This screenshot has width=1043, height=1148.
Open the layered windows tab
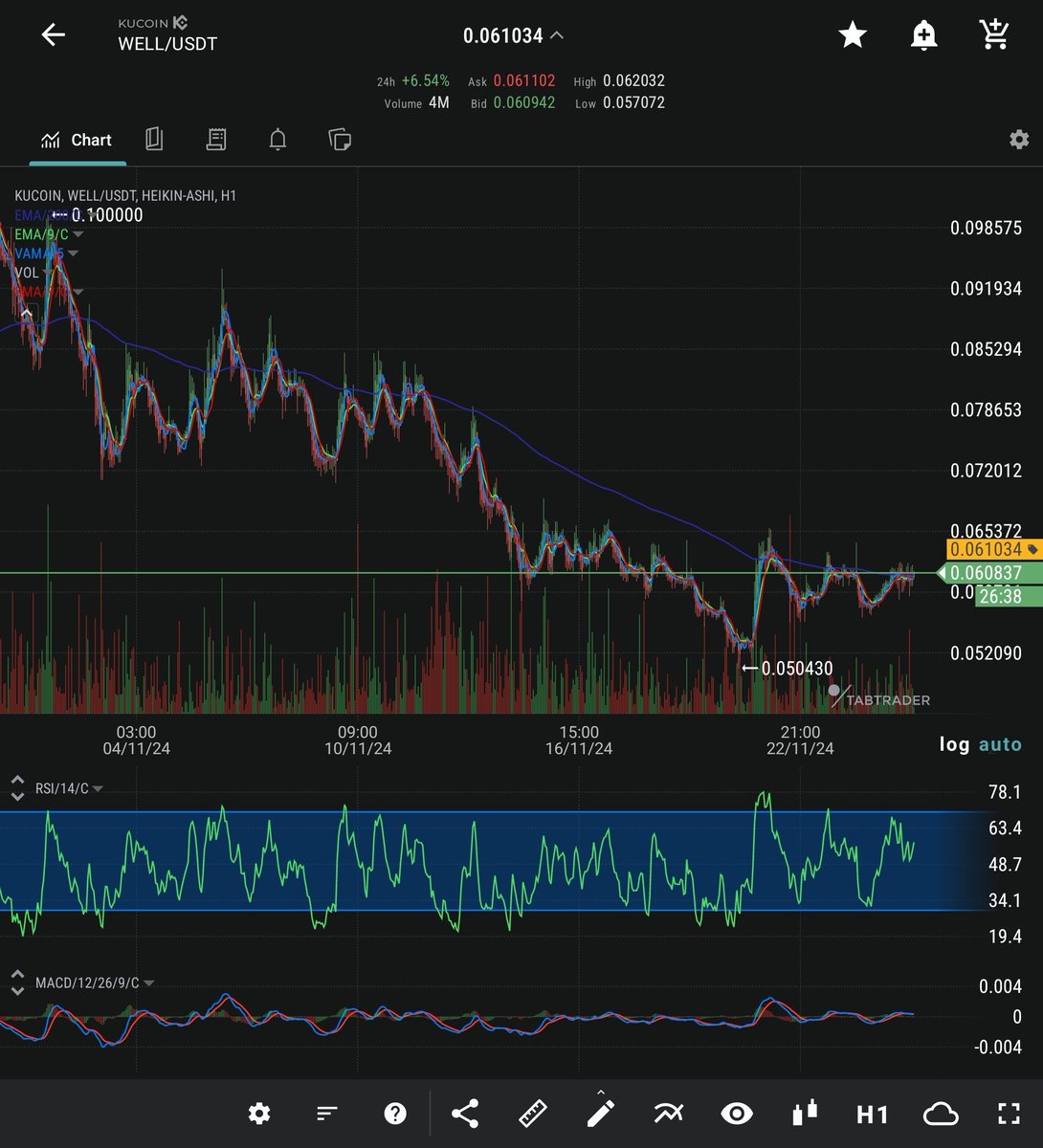(340, 140)
